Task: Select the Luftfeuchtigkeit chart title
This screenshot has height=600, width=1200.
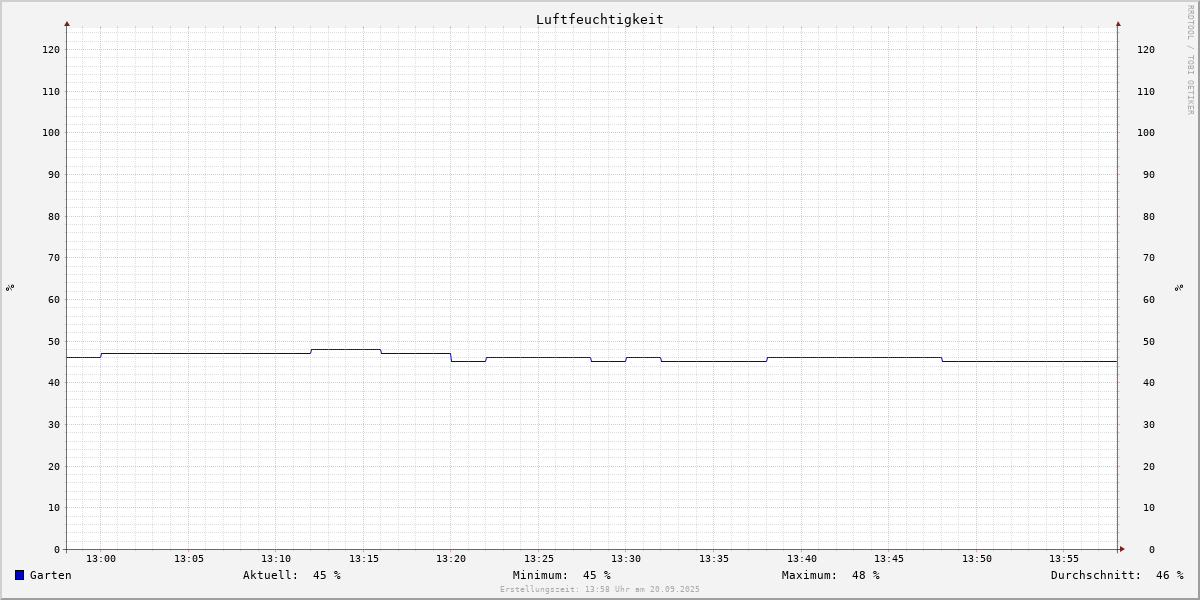Action: click(600, 19)
